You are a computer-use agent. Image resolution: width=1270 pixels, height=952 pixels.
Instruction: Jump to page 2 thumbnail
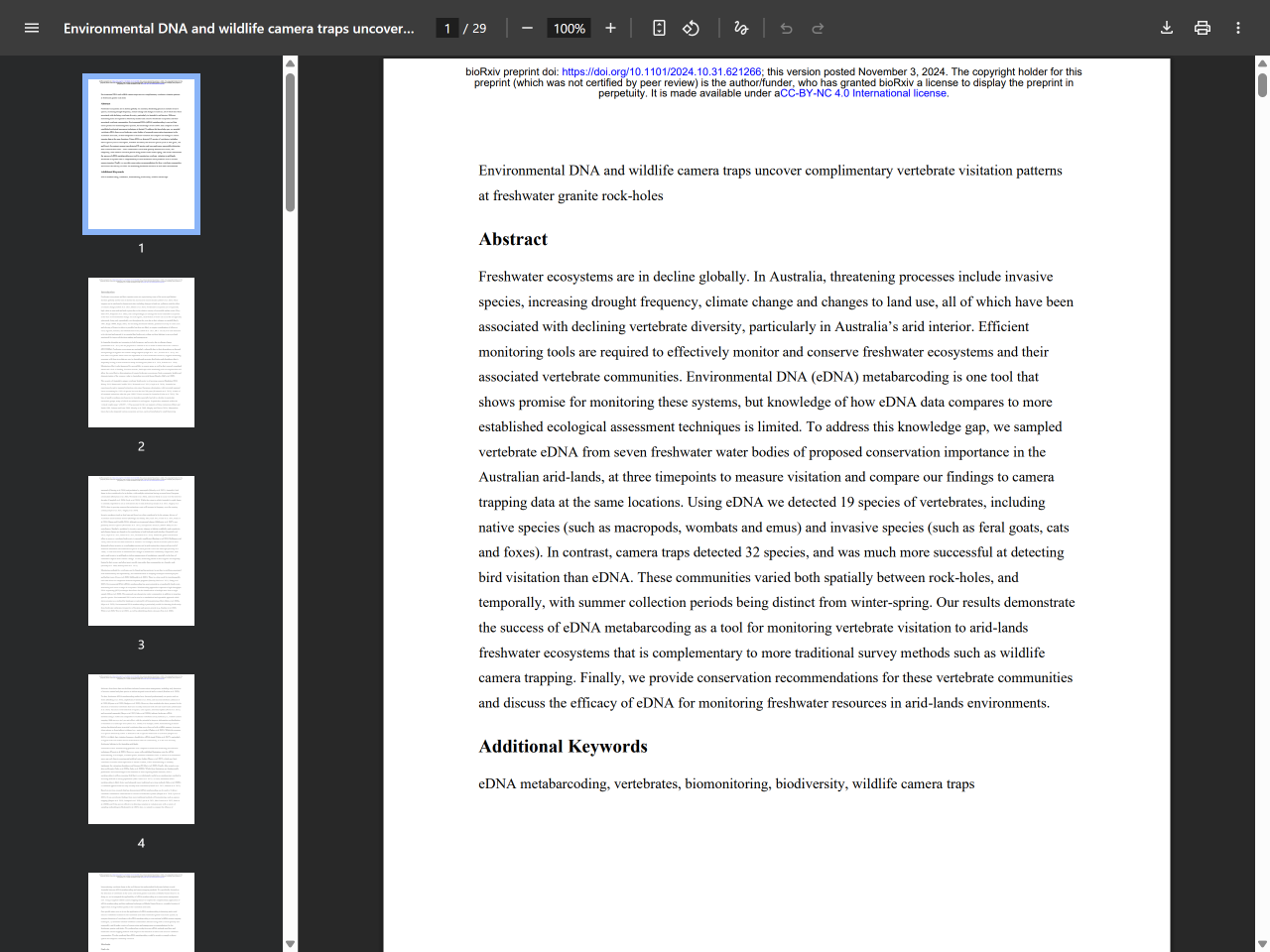(x=141, y=352)
